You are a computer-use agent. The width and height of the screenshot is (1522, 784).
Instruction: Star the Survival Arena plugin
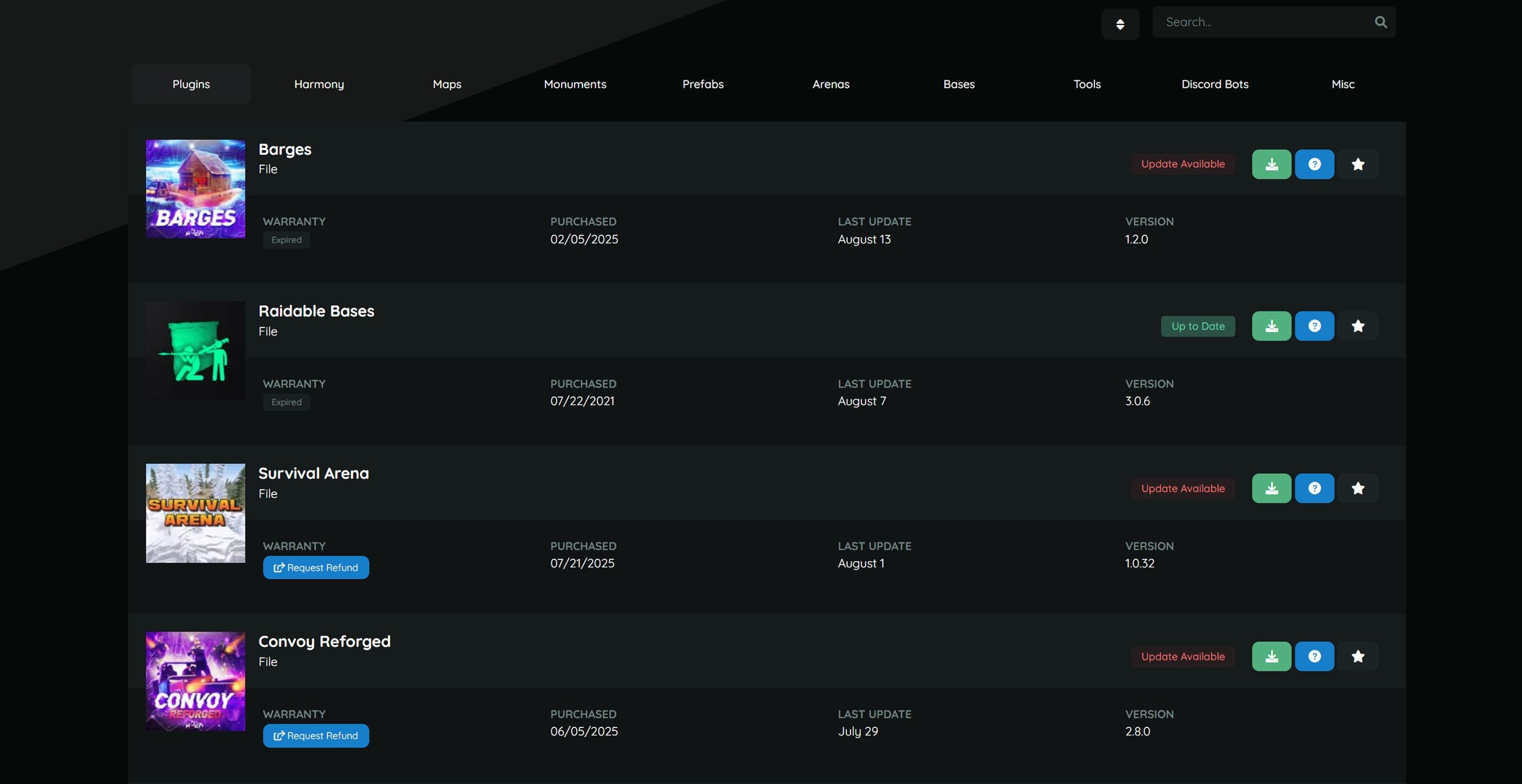(x=1358, y=489)
